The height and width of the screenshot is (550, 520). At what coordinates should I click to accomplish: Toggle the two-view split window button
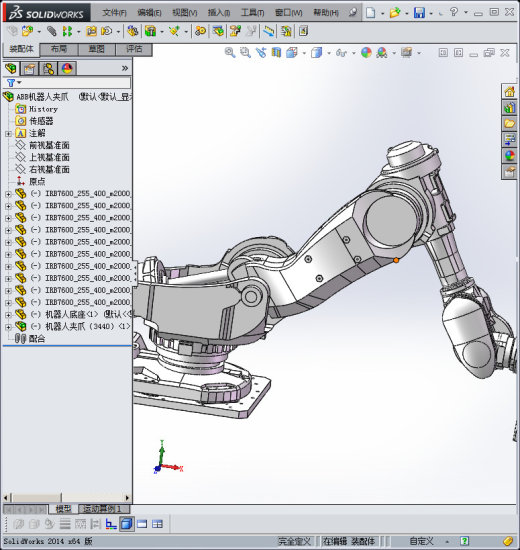(142, 524)
